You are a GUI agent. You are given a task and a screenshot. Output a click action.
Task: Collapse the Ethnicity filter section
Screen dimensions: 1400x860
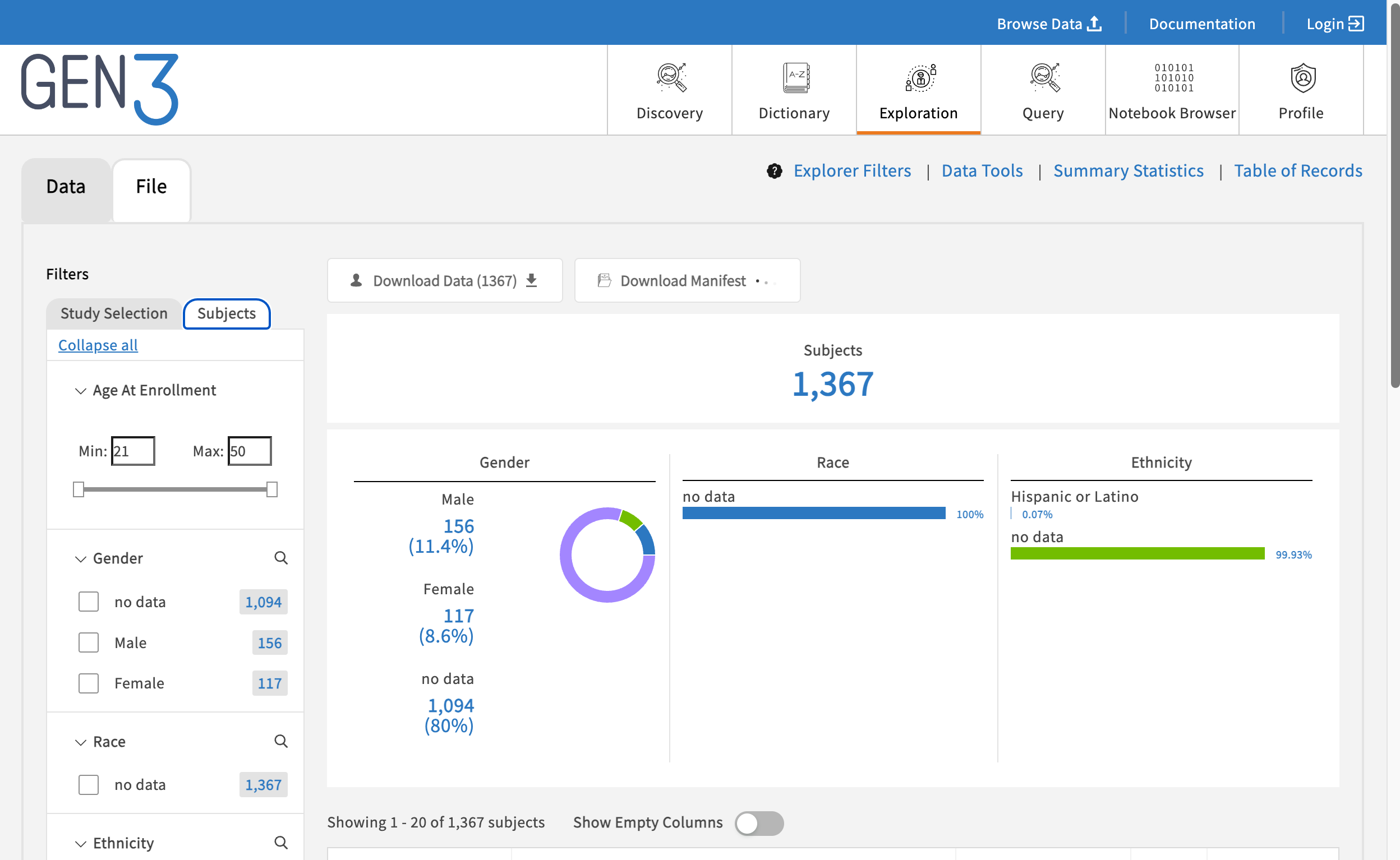[x=81, y=844]
